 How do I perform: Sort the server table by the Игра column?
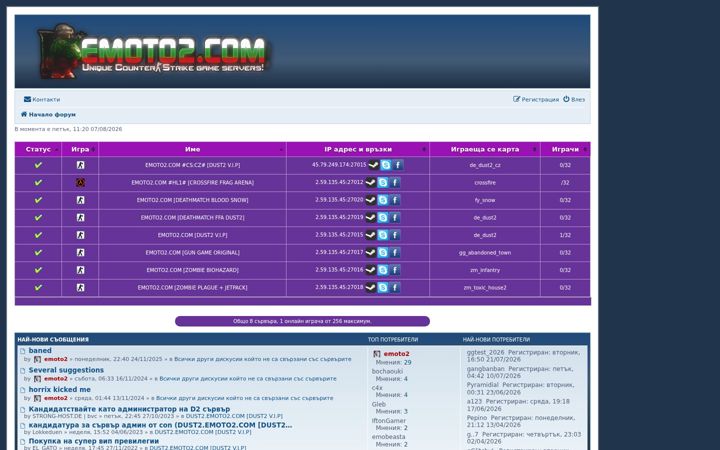click(80, 149)
